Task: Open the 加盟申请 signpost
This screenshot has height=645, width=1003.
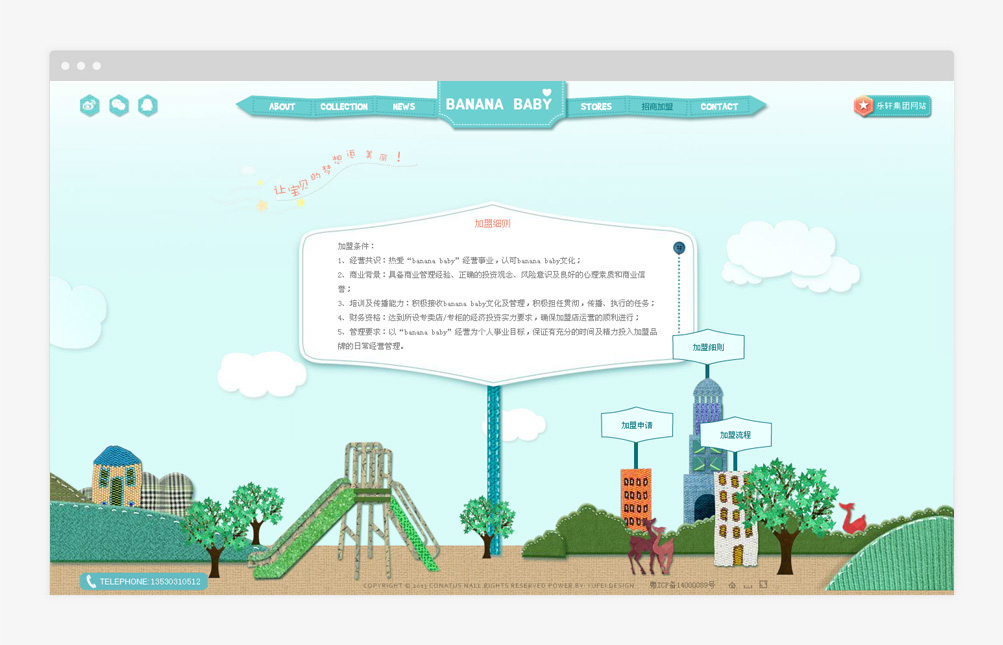Action: (x=636, y=425)
